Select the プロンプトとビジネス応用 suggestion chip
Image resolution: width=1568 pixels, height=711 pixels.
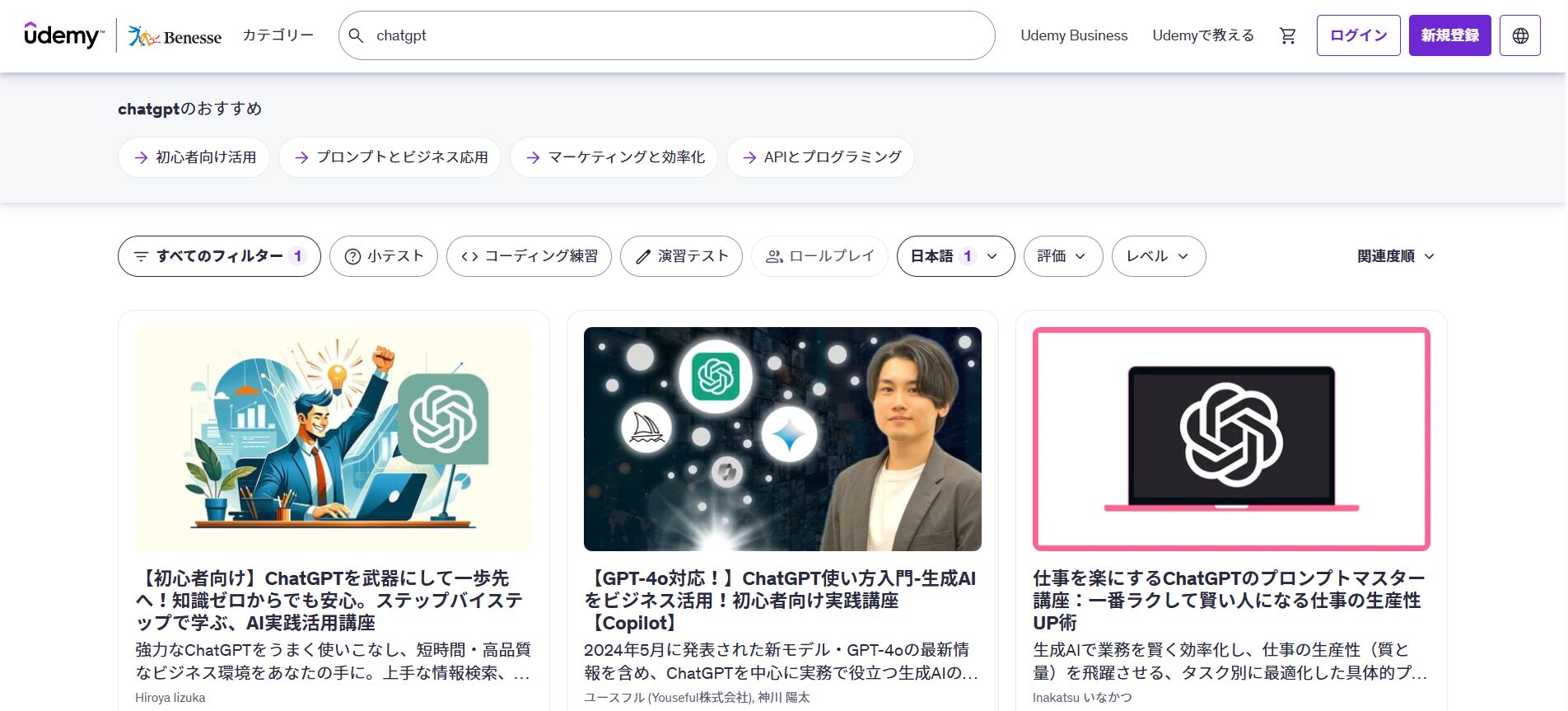(390, 157)
